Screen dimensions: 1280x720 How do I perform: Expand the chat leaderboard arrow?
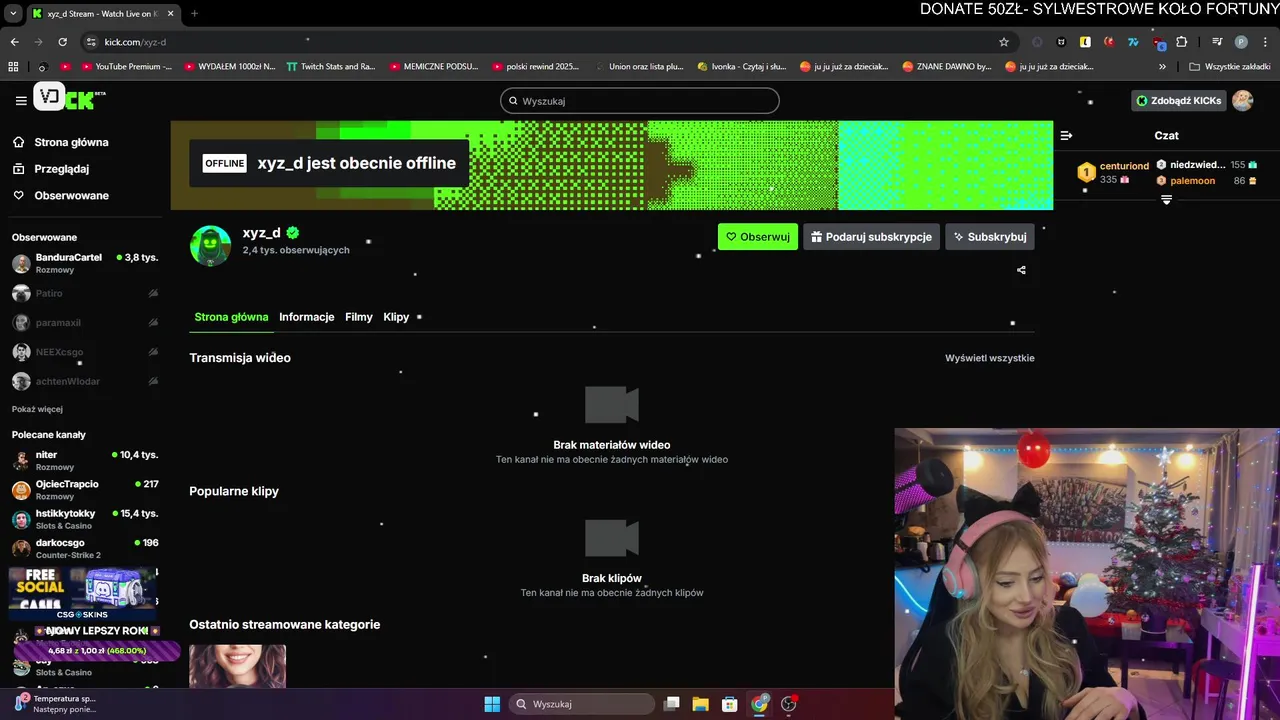click(x=1166, y=200)
